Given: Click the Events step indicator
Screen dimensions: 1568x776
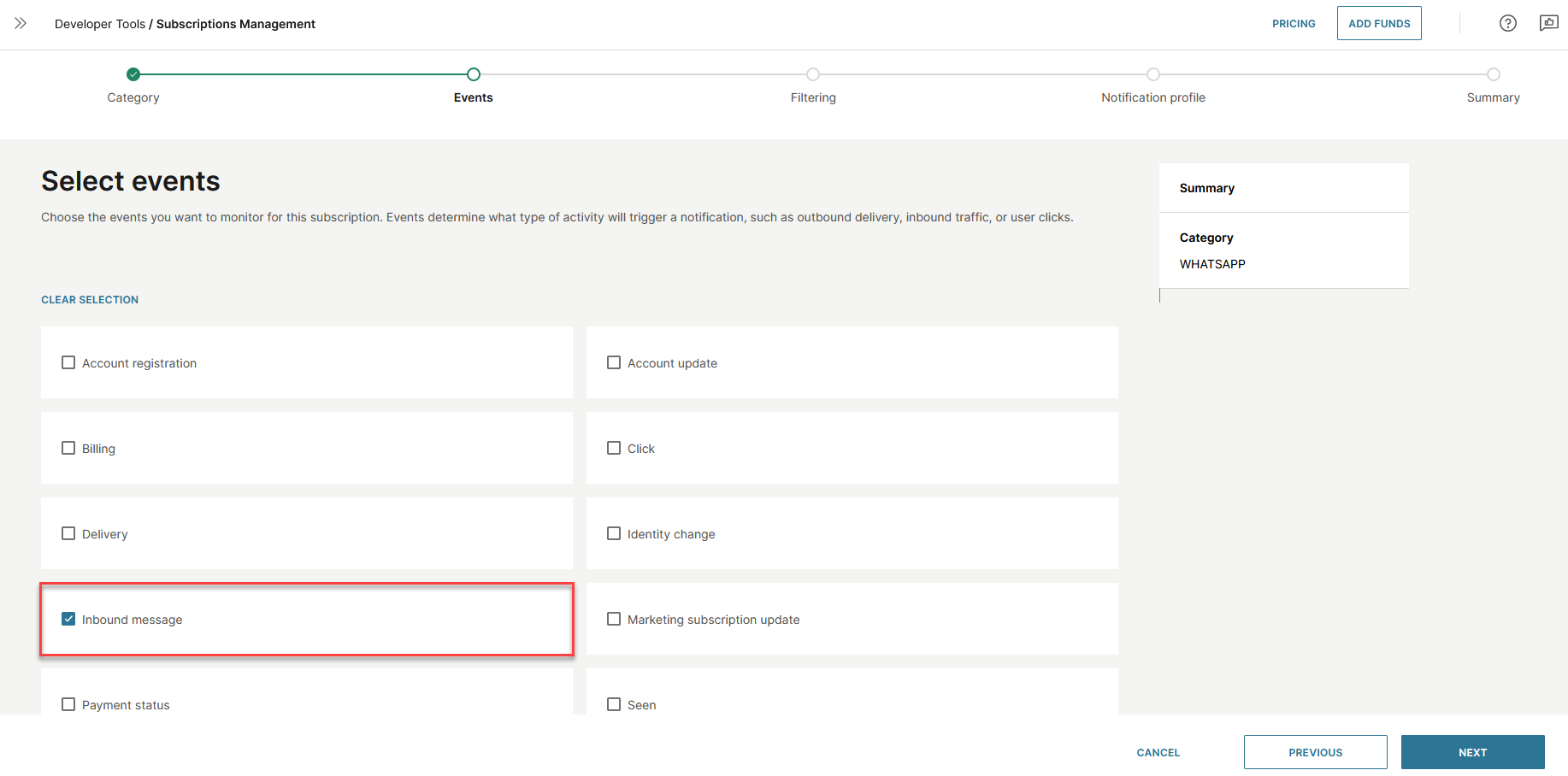Looking at the screenshot, I should click(474, 74).
